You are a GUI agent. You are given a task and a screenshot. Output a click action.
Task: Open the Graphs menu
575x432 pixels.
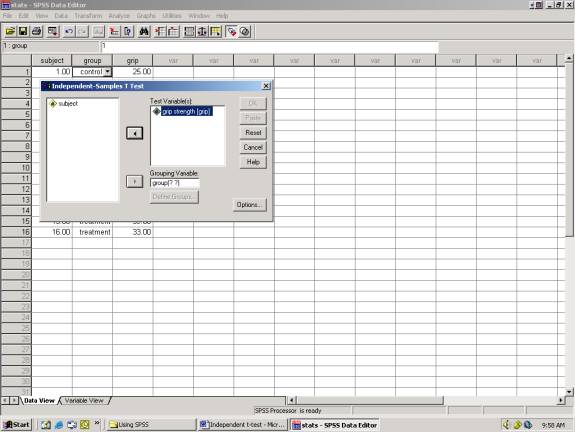(146, 16)
